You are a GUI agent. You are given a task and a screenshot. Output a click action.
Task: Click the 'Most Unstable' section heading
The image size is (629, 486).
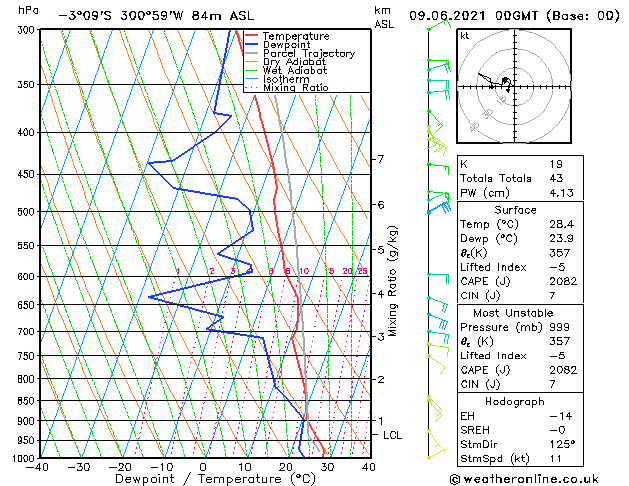[x=513, y=313]
